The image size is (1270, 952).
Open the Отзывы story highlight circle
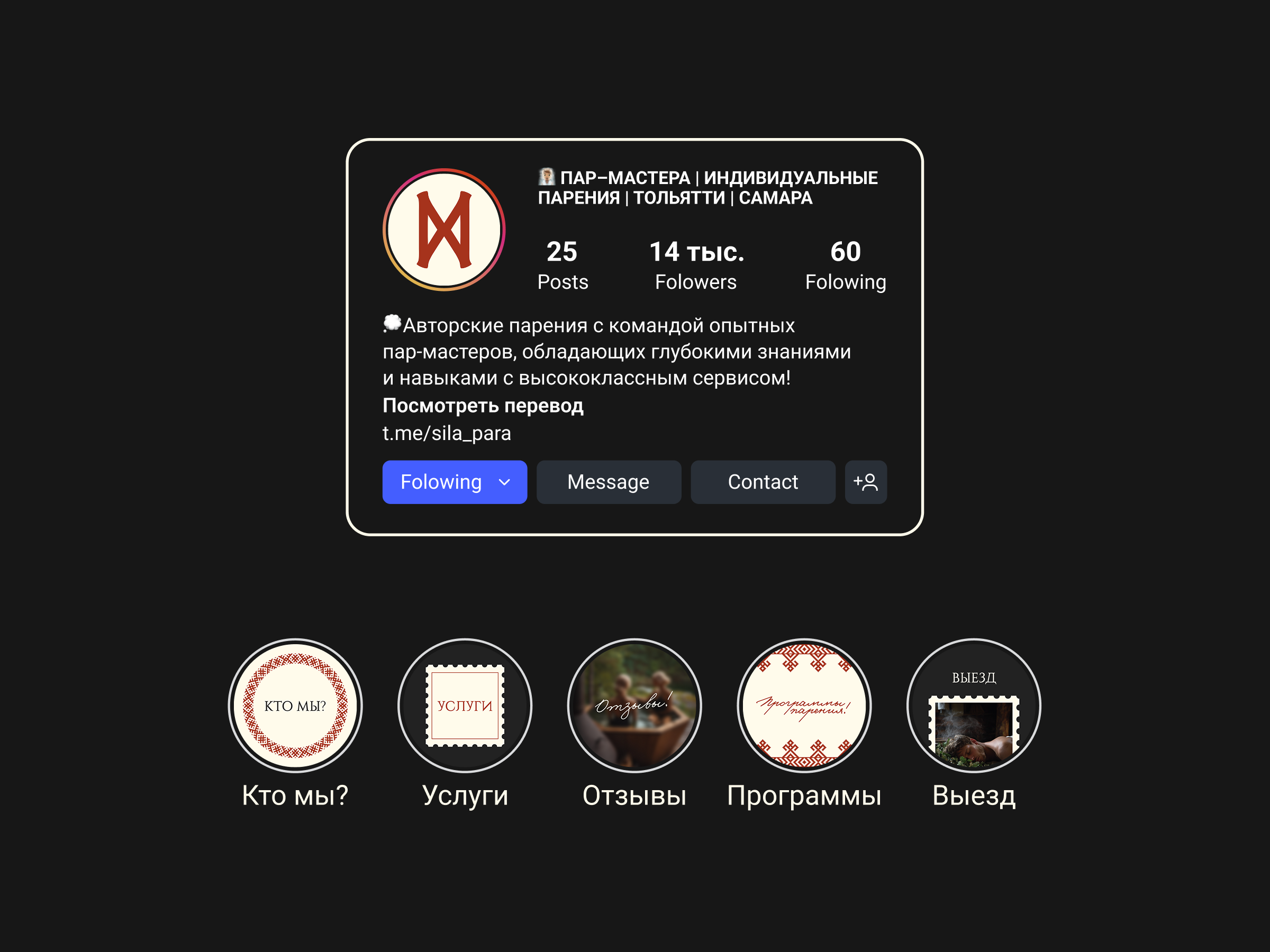tap(634, 705)
